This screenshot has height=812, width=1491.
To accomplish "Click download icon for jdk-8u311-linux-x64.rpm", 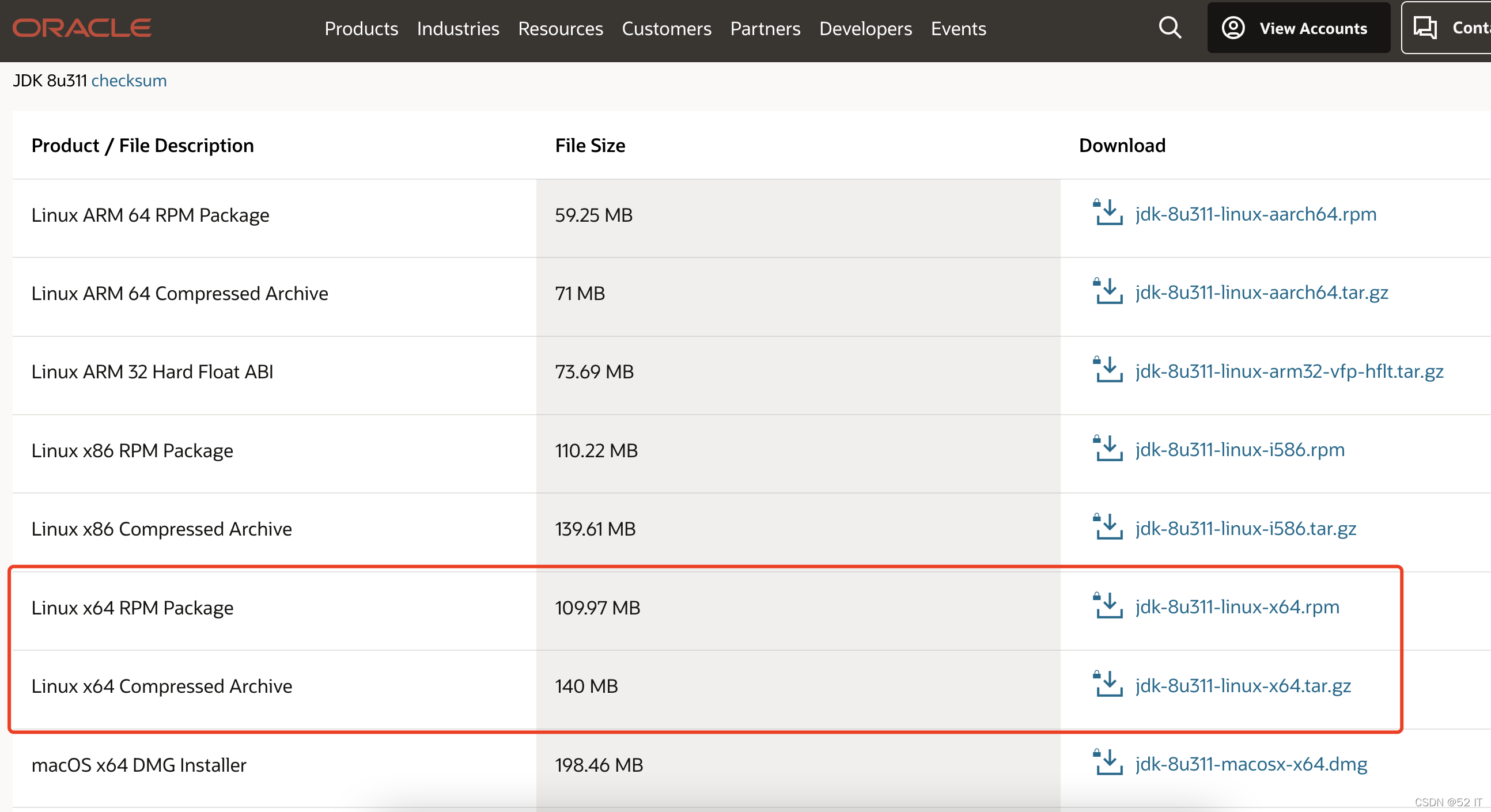I will coord(1108,605).
